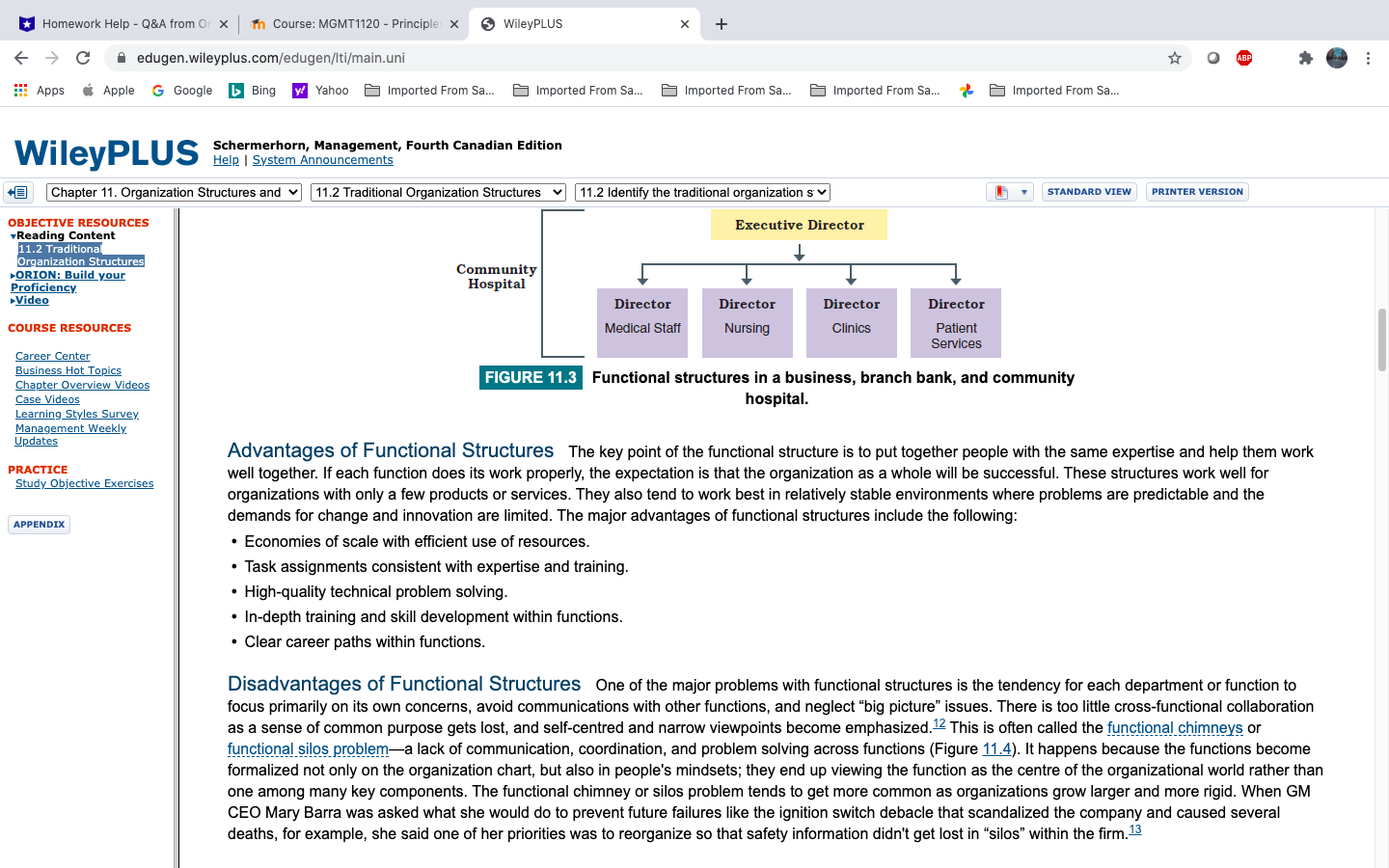Click the FIGURE 11.3 label
The width and height of the screenshot is (1389, 868).
pos(531,377)
